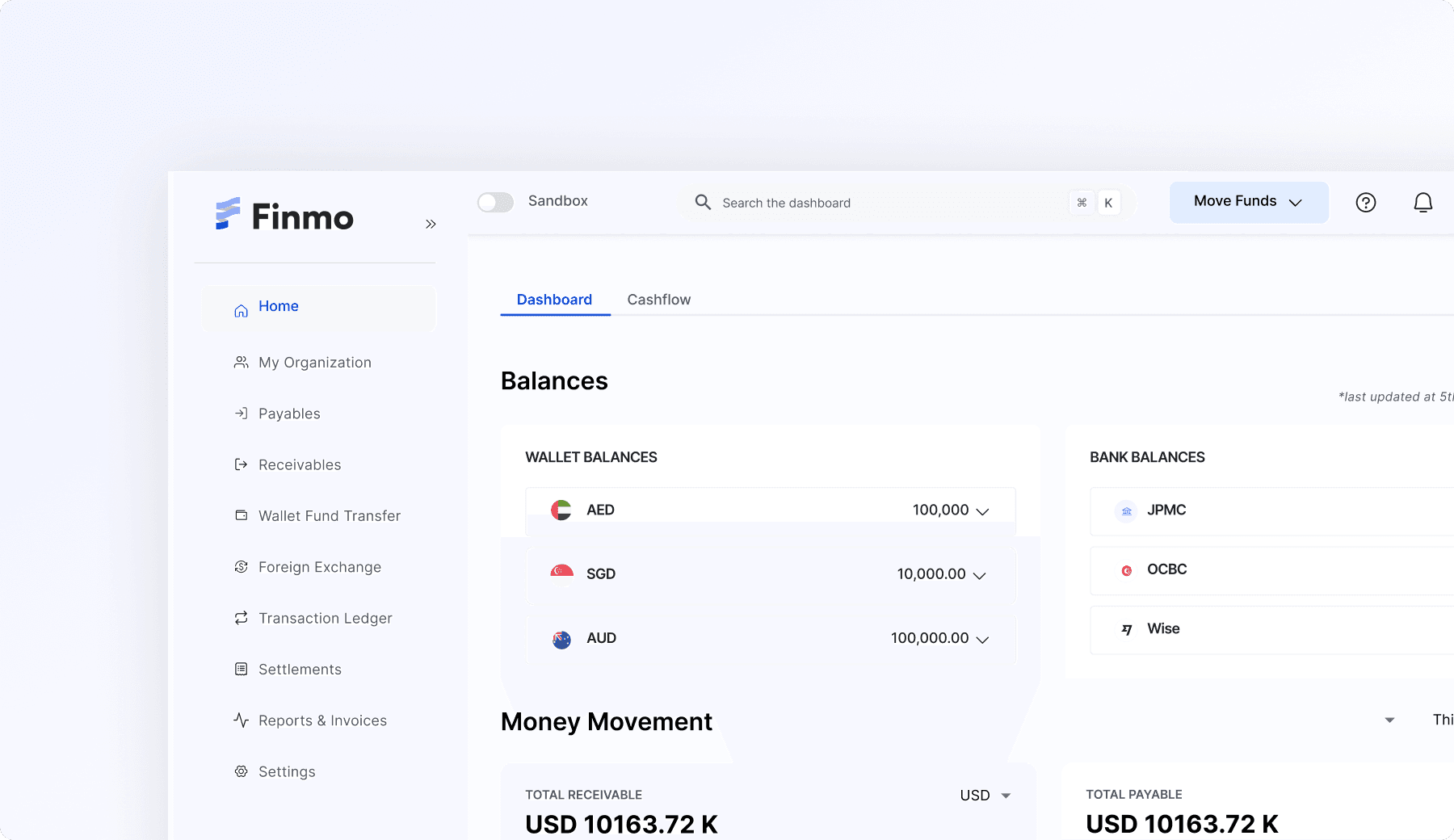Click the Payables arrow icon
This screenshot has height=840, width=1454.
click(241, 414)
